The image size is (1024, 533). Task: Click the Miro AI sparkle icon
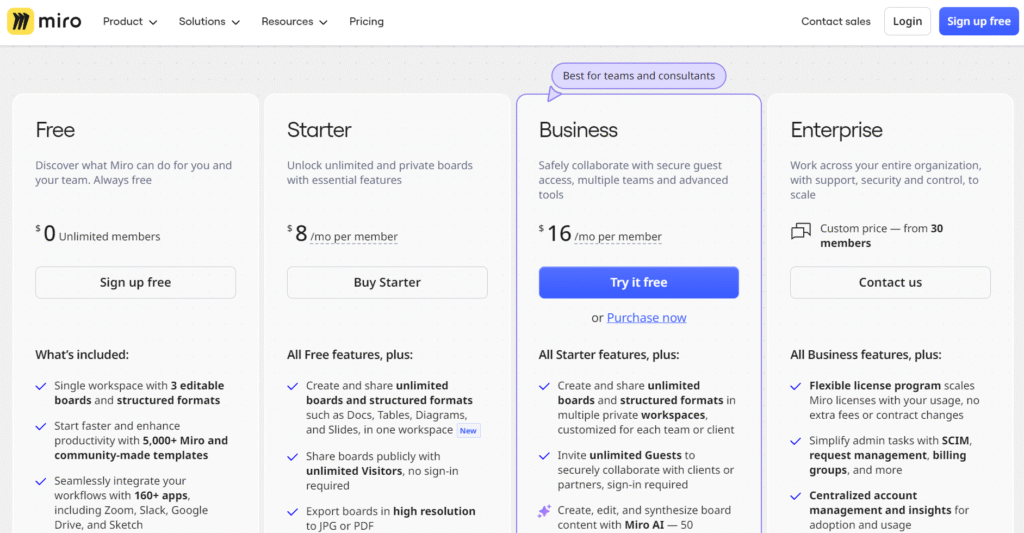(x=544, y=511)
